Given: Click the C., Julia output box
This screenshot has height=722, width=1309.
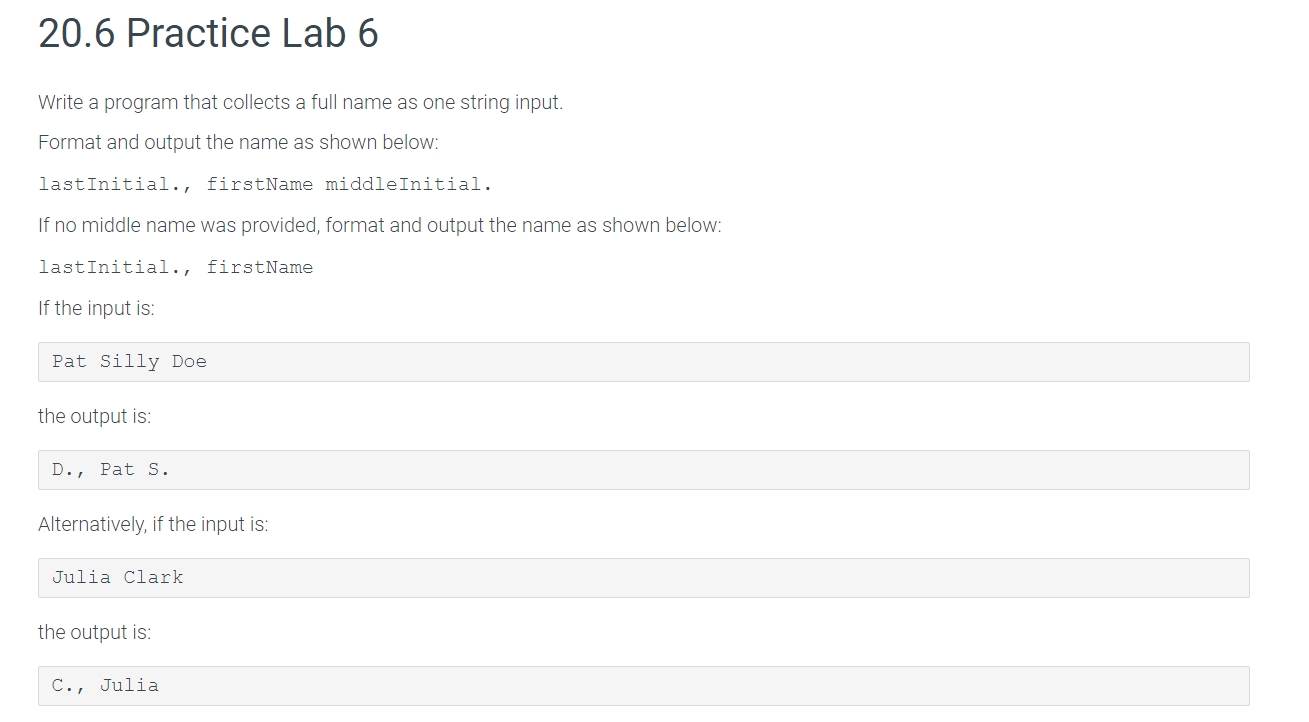Looking at the screenshot, I should pos(644,686).
